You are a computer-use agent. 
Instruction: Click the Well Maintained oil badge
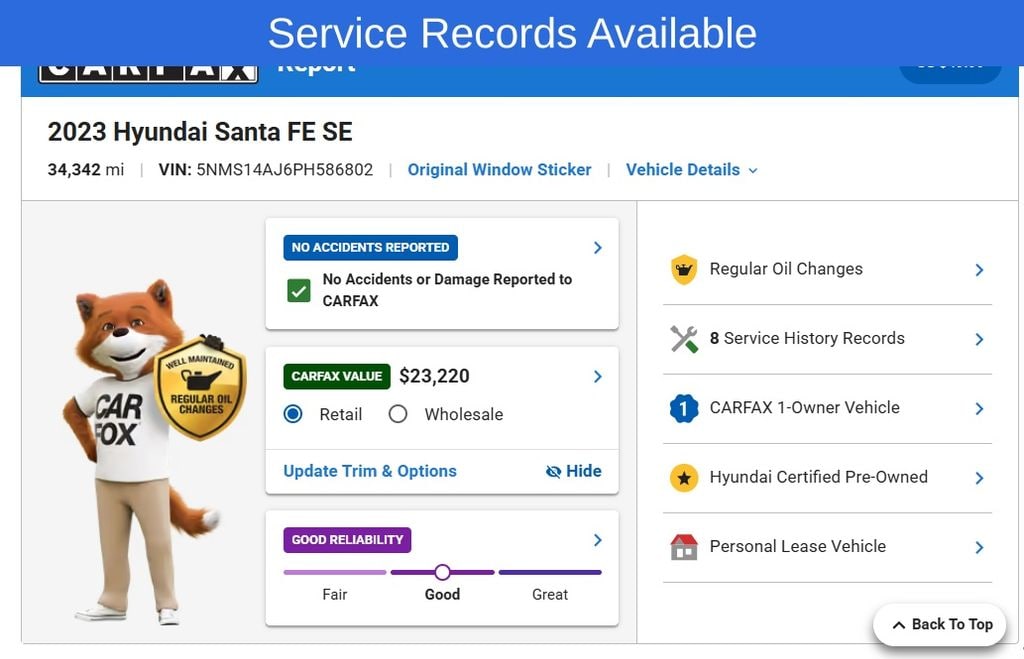(x=200, y=387)
